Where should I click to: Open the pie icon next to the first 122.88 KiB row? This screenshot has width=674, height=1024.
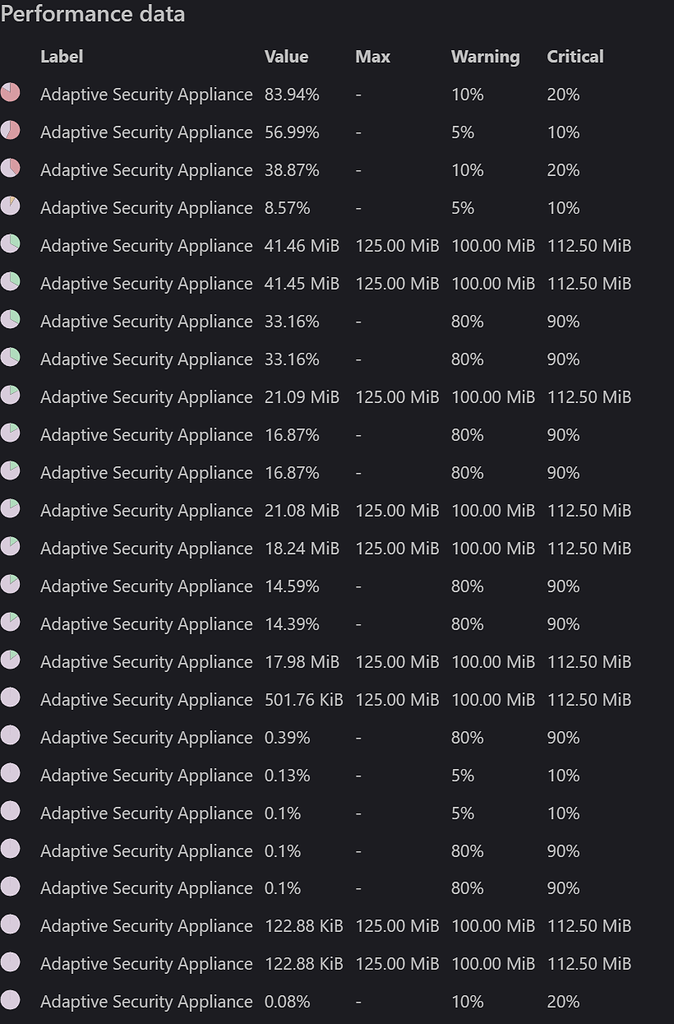[12, 926]
